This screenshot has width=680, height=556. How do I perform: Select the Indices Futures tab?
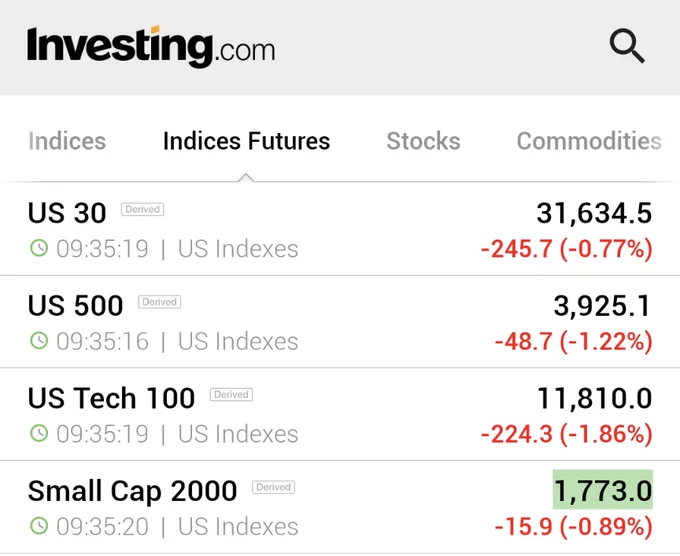click(246, 141)
